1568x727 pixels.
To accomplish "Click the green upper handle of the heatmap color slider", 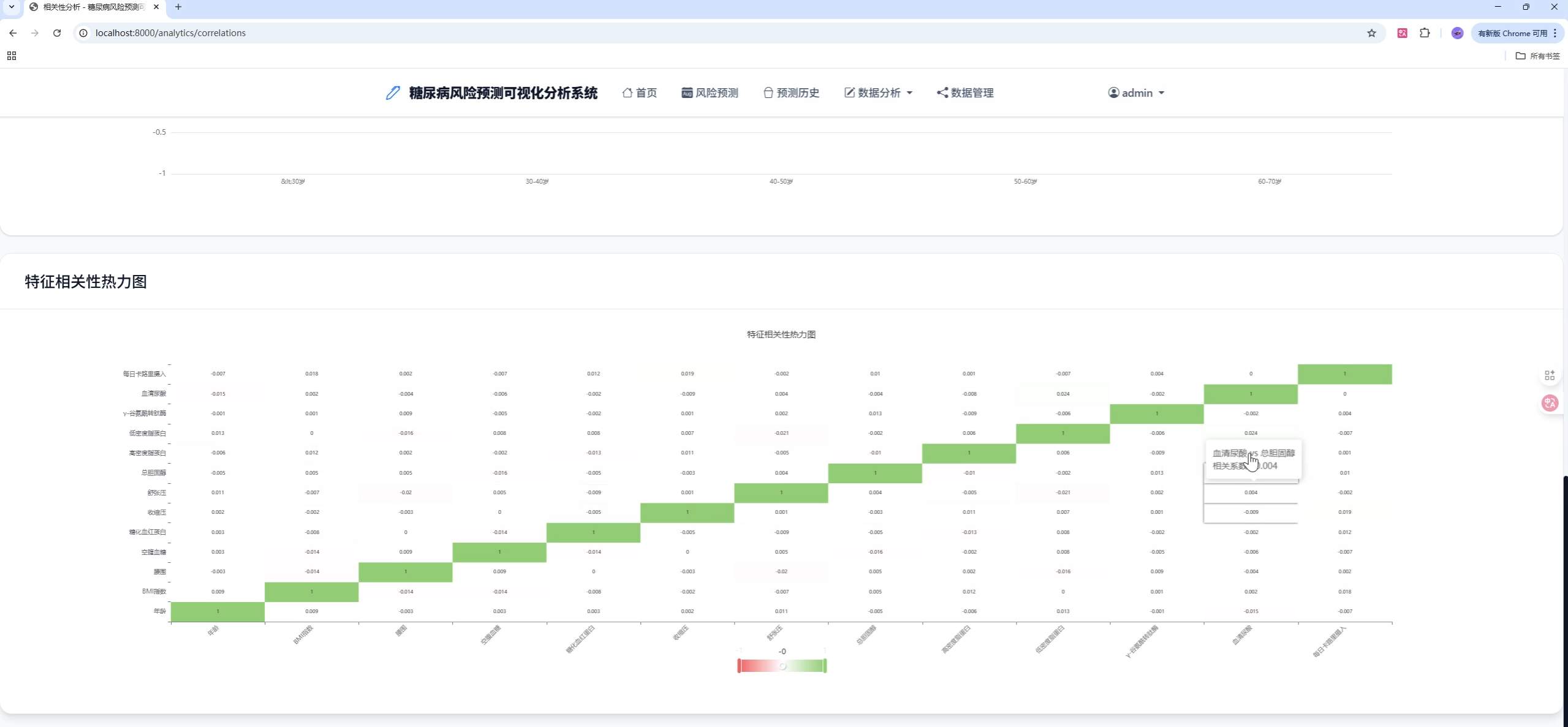I will click(825, 666).
